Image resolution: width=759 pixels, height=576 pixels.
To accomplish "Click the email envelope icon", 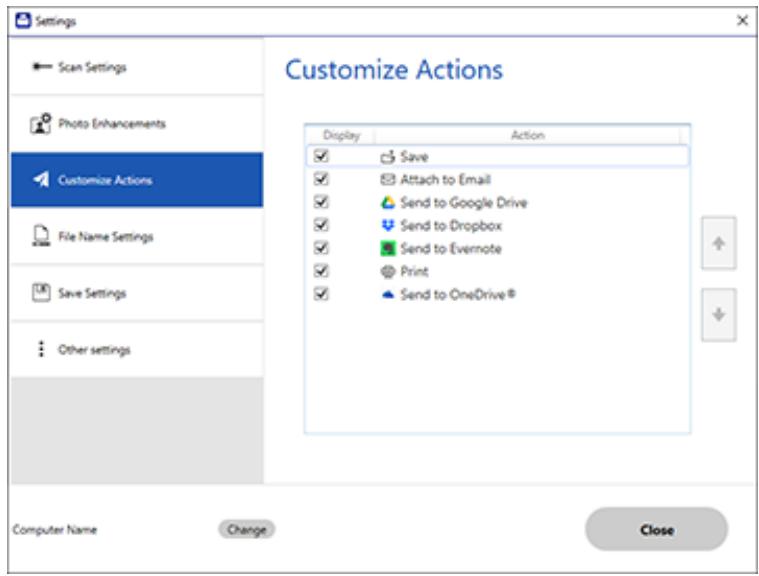I will [x=388, y=180].
